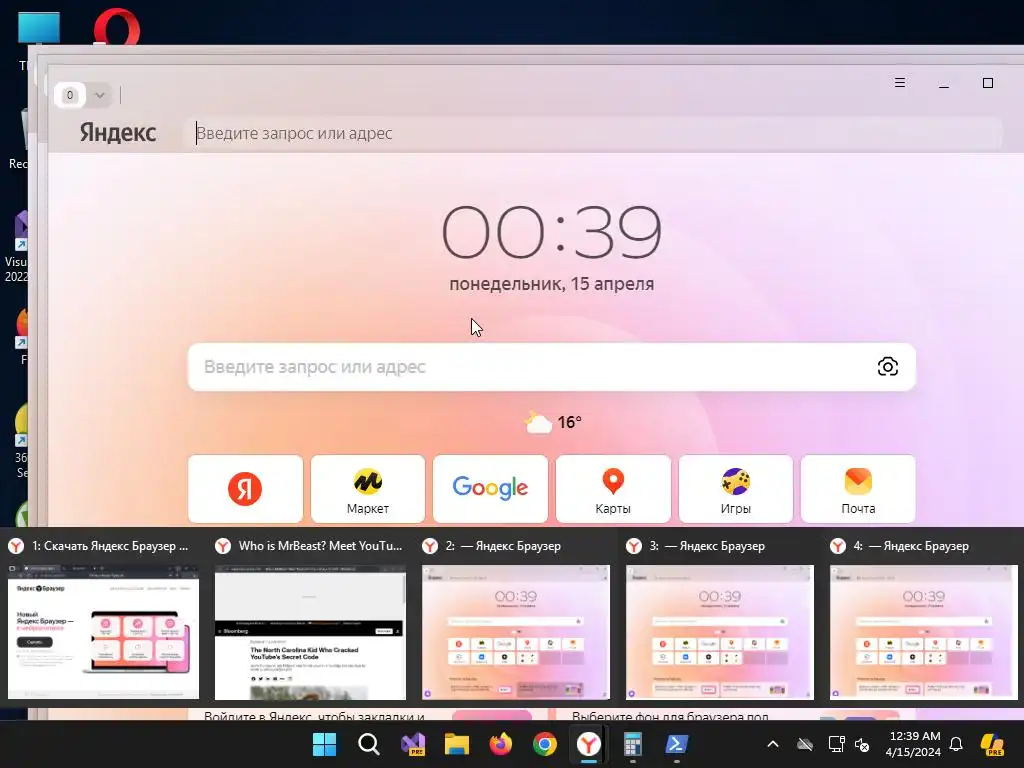Open image search via camera icon

click(x=888, y=366)
